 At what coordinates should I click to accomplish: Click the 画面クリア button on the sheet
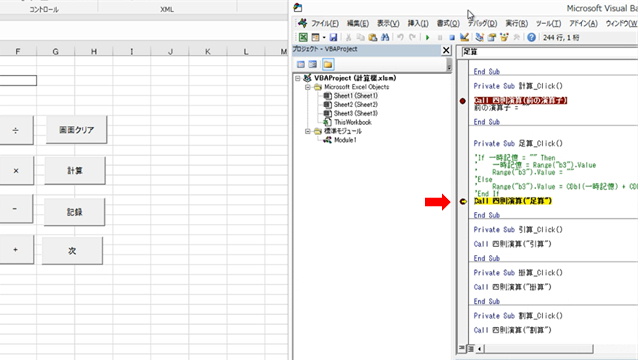[76, 130]
